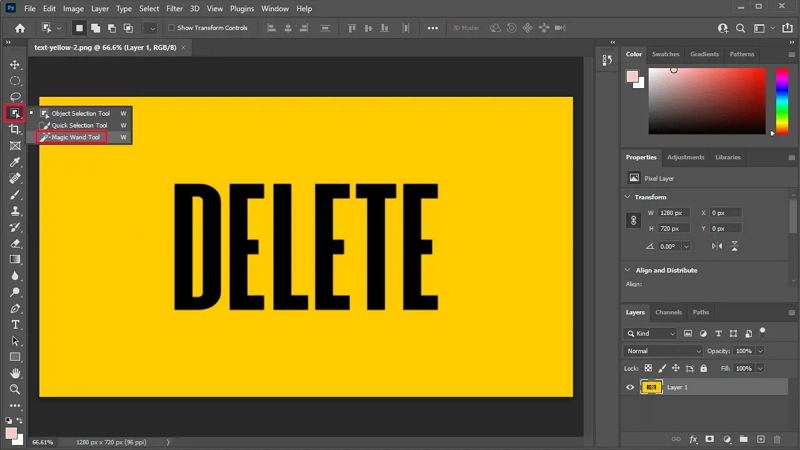This screenshot has height=450, width=800.
Task: Select the Move tool in toolbar
Action: tap(15, 65)
